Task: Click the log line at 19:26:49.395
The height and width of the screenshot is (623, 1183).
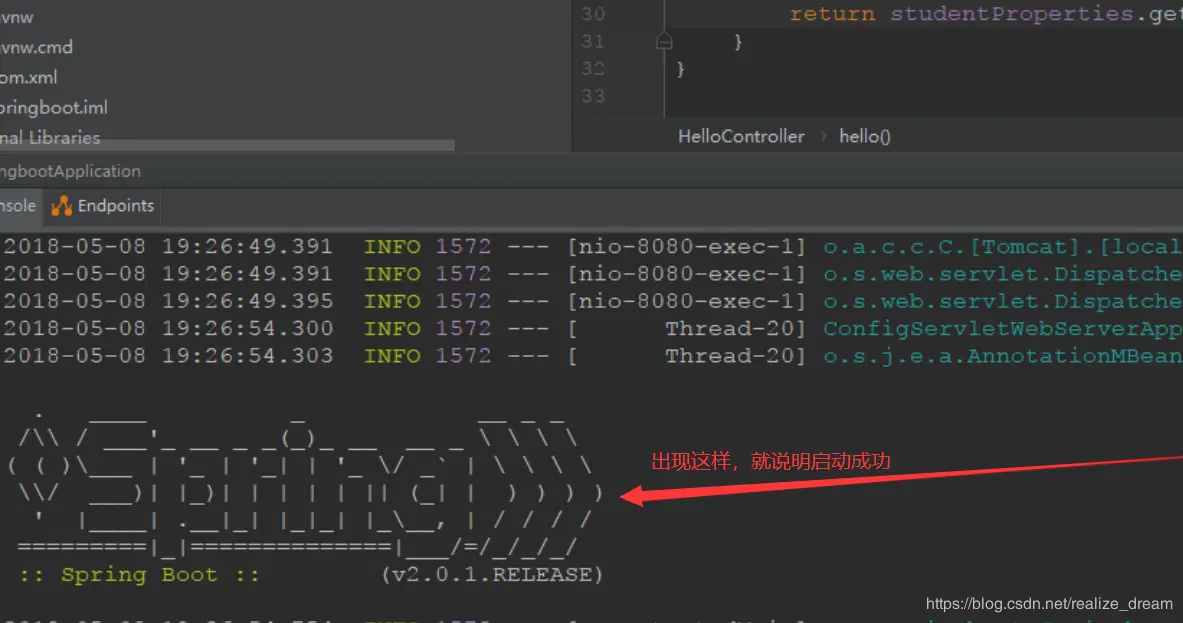Action: pos(592,301)
